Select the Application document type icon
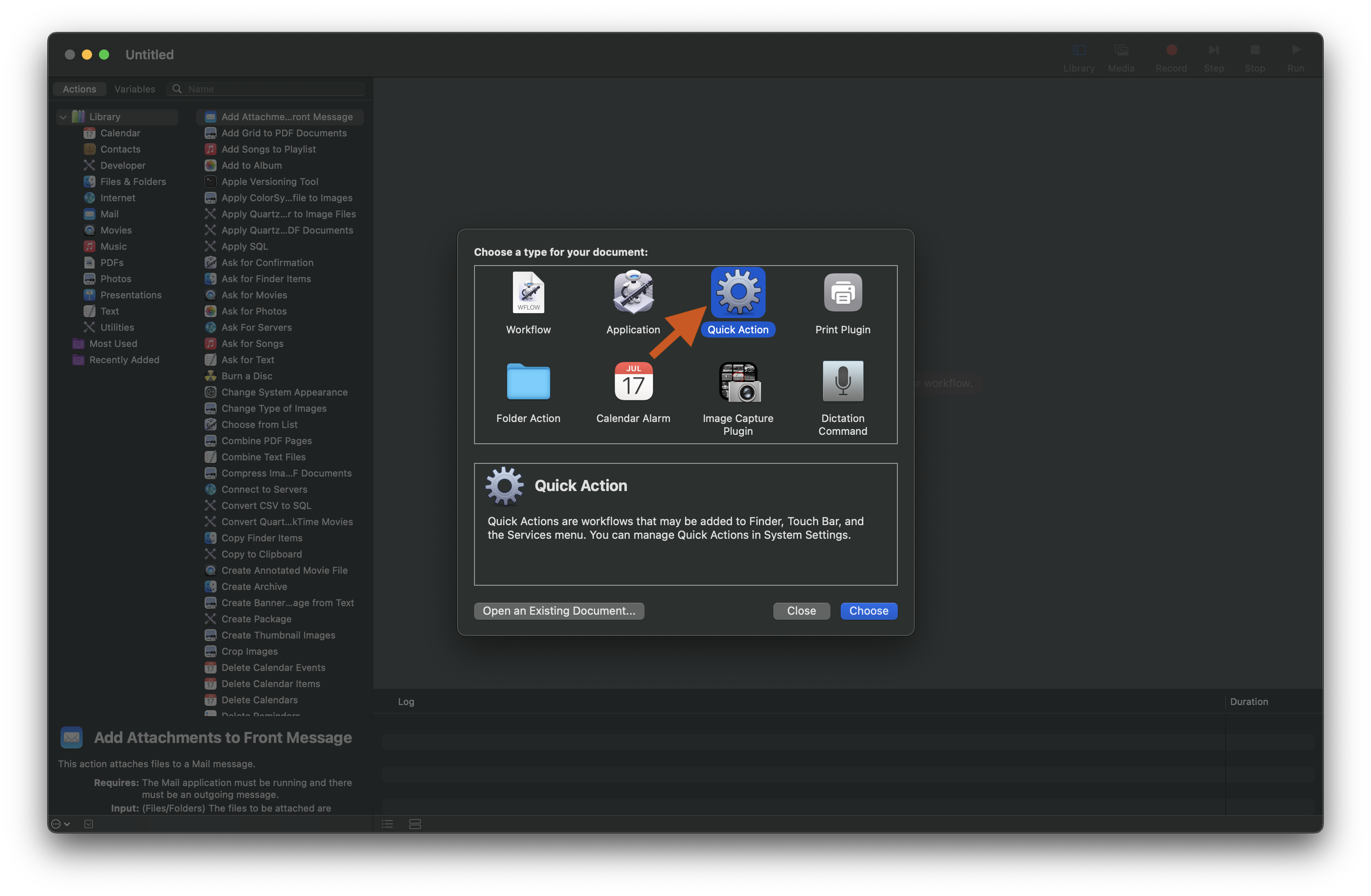 pyautogui.click(x=633, y=292)
